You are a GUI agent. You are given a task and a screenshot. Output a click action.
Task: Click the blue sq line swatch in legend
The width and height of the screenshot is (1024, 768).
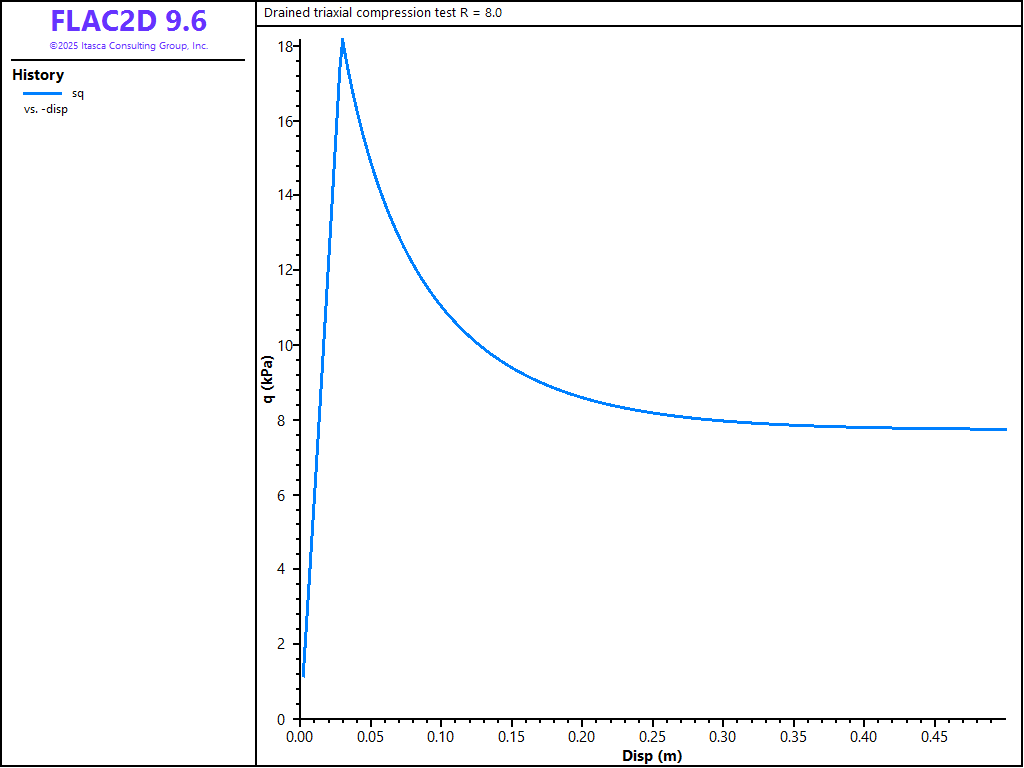coord(42,93)
